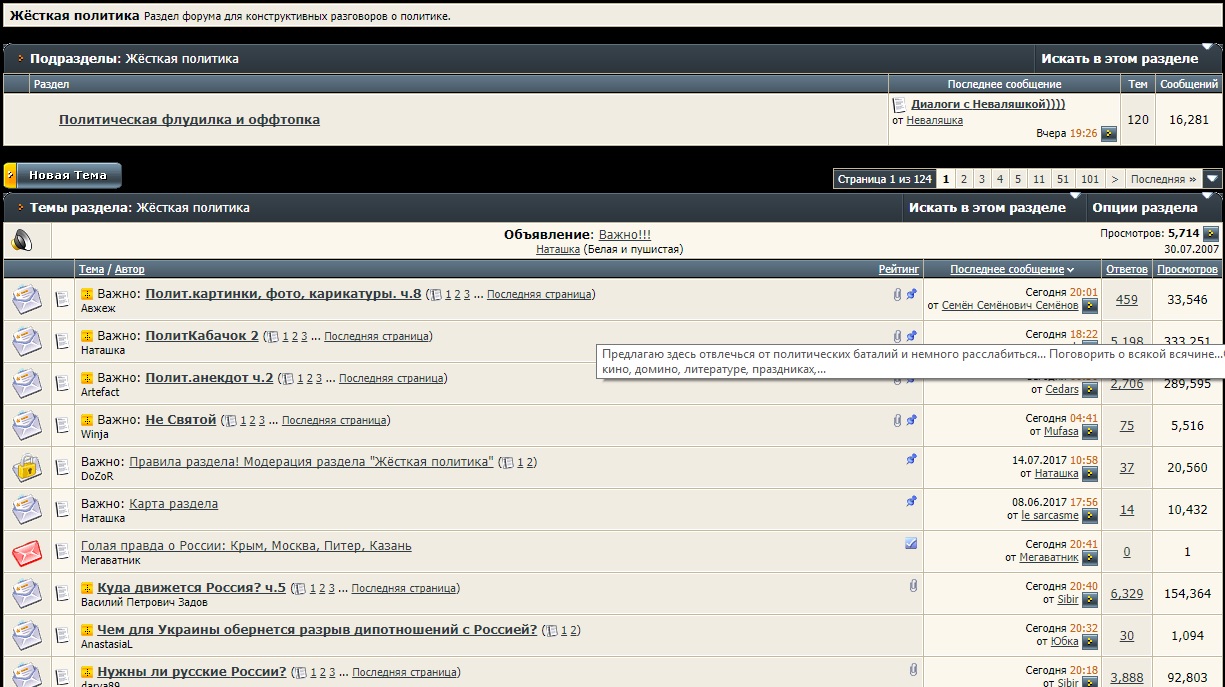Go to next page with > button
This screenshot has width=1225, height=687.
coord(1115,179)
